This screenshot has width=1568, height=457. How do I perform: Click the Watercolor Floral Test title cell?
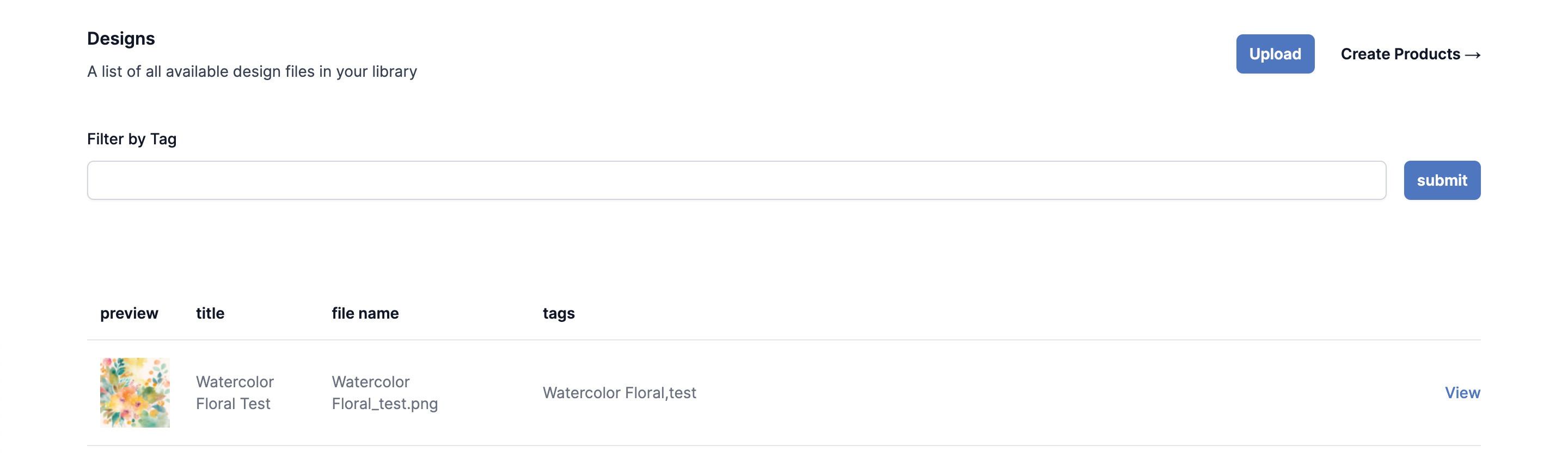[234, 392]
